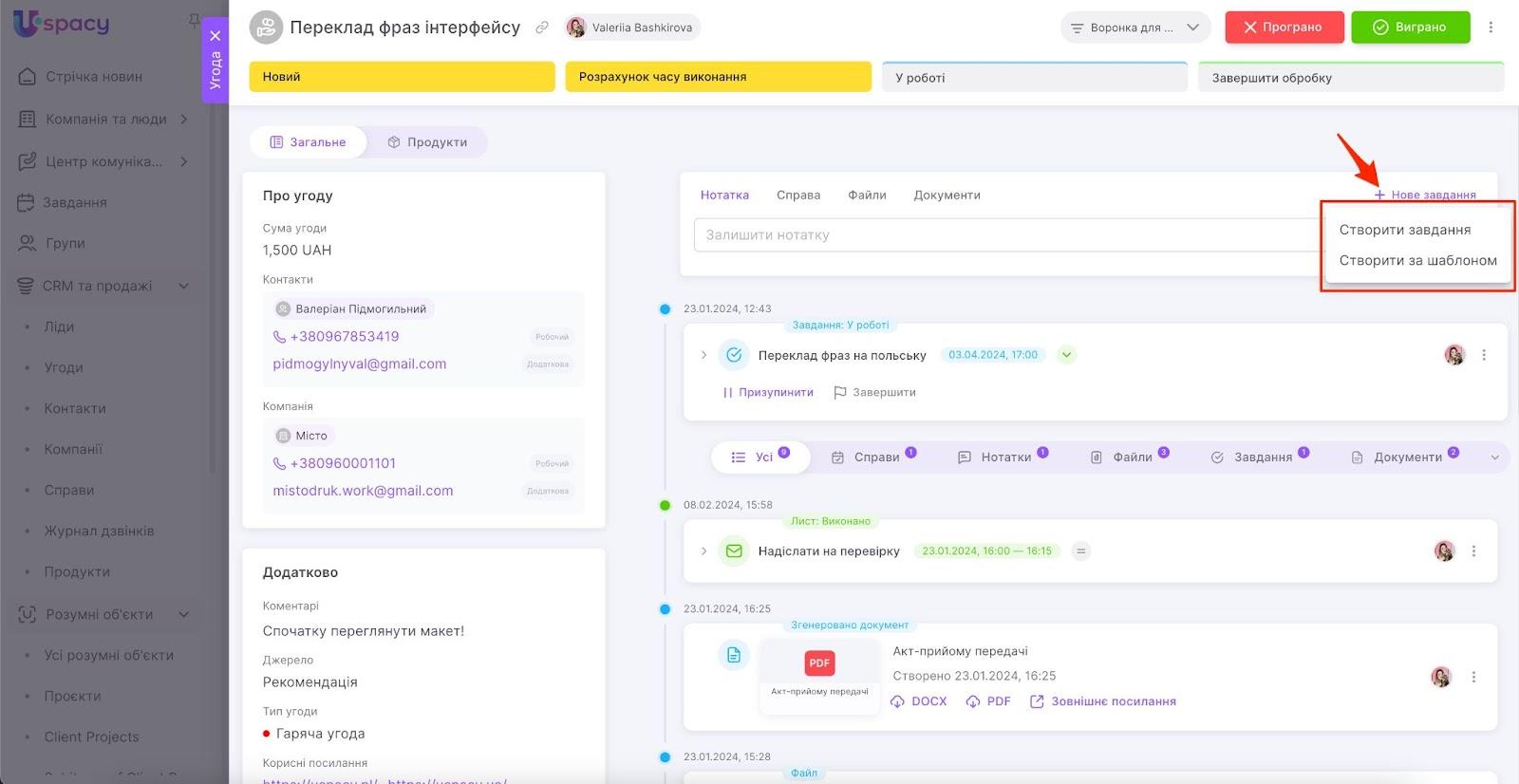Viewport: 1519px width, 784px height.
Task: Expand the Надіслати на перевірку entry
Action: (x=703, y=551)
